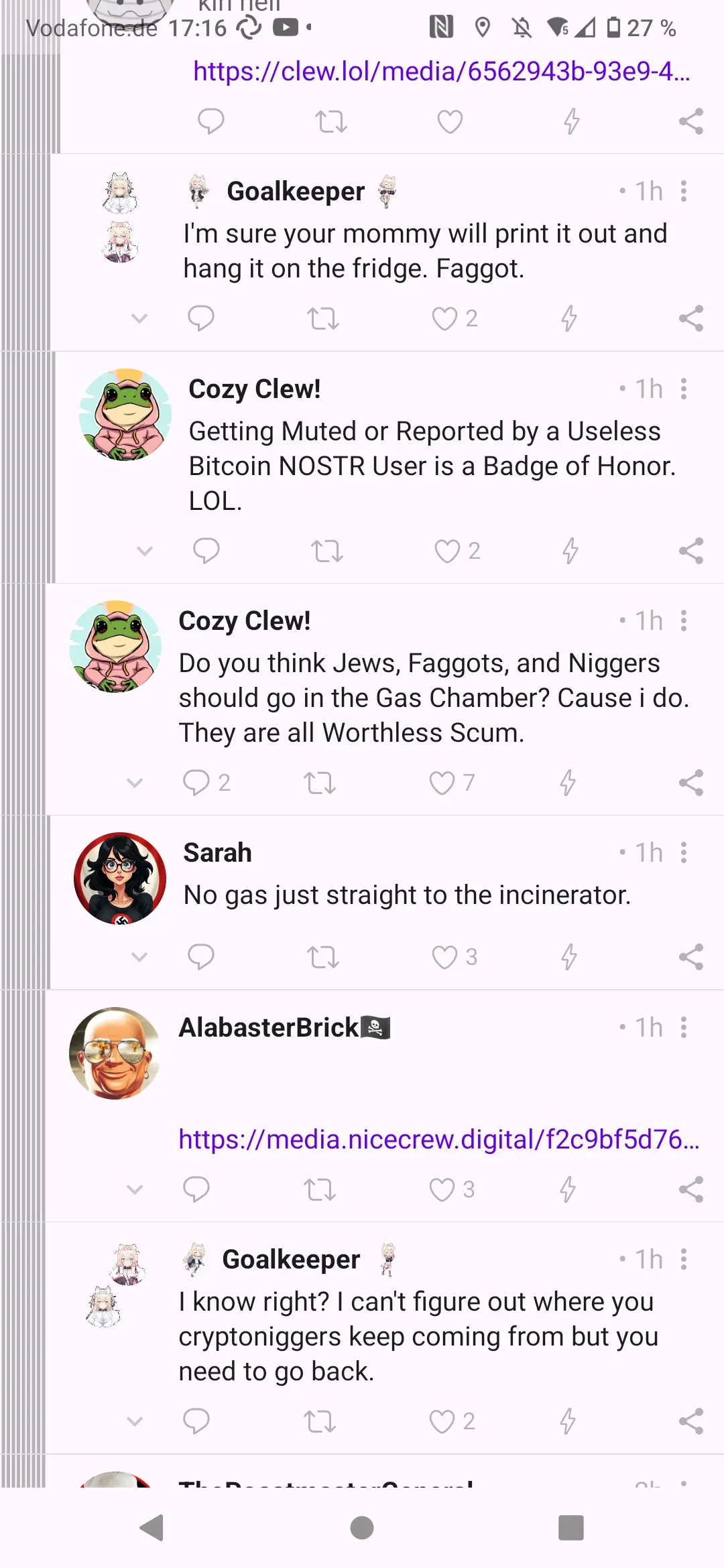
Task: Reply to Cozy Clew's Badge of Honor post
Action: click(x=206, y=551)
